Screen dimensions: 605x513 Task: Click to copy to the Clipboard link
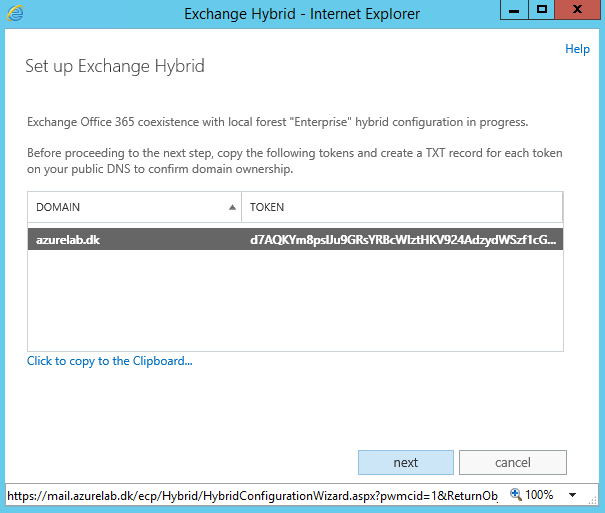(x=110, y=361)
